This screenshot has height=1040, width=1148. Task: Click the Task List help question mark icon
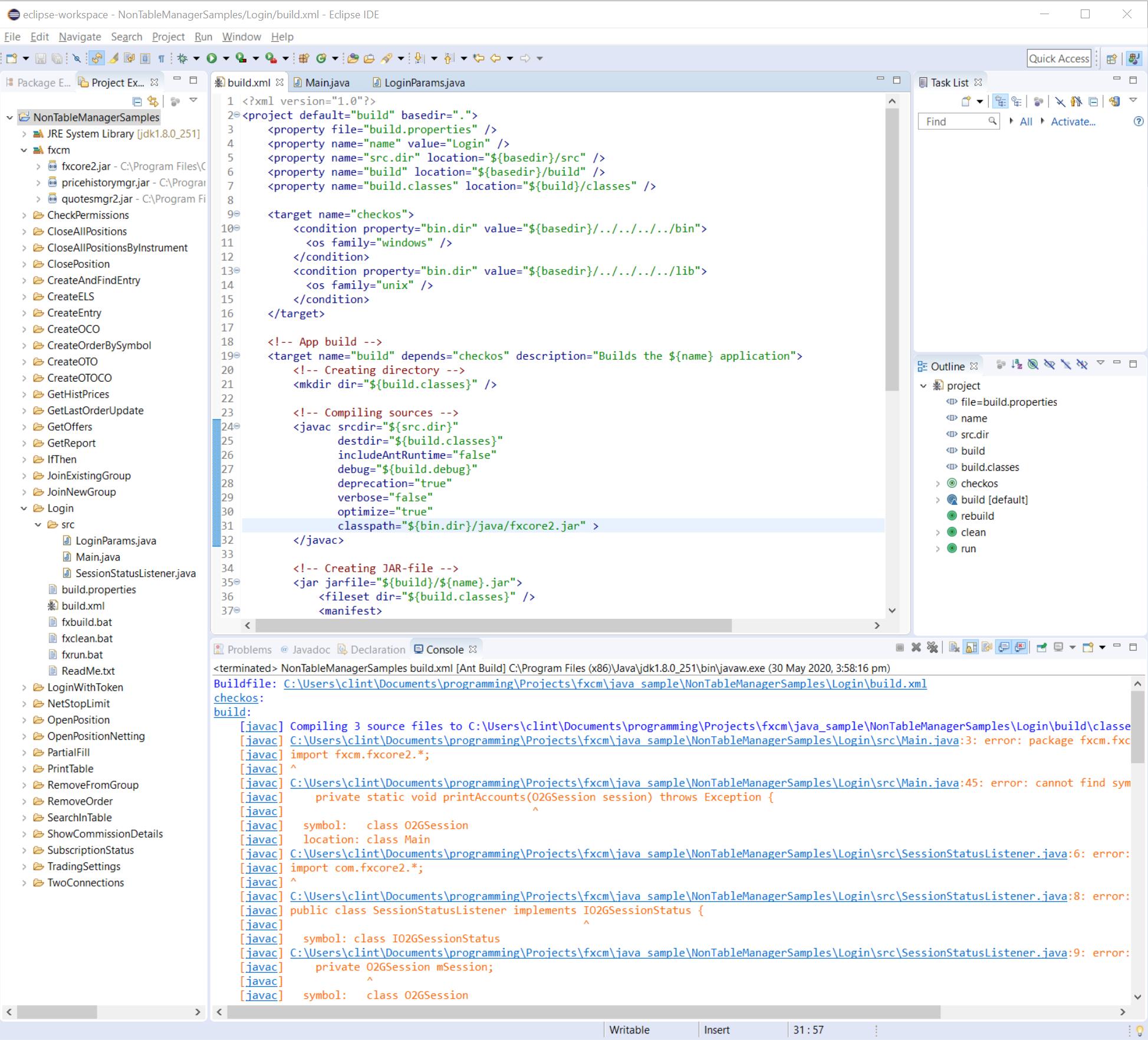click(1139, 122)
